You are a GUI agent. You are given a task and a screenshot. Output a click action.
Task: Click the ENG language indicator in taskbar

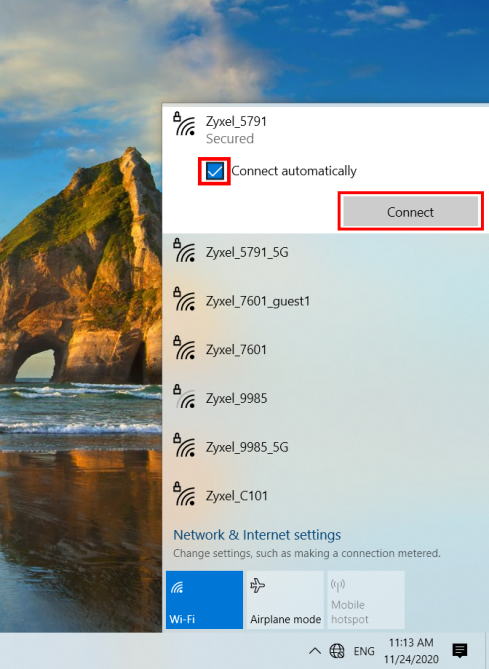pyautogui.click(x=364, y=651)
